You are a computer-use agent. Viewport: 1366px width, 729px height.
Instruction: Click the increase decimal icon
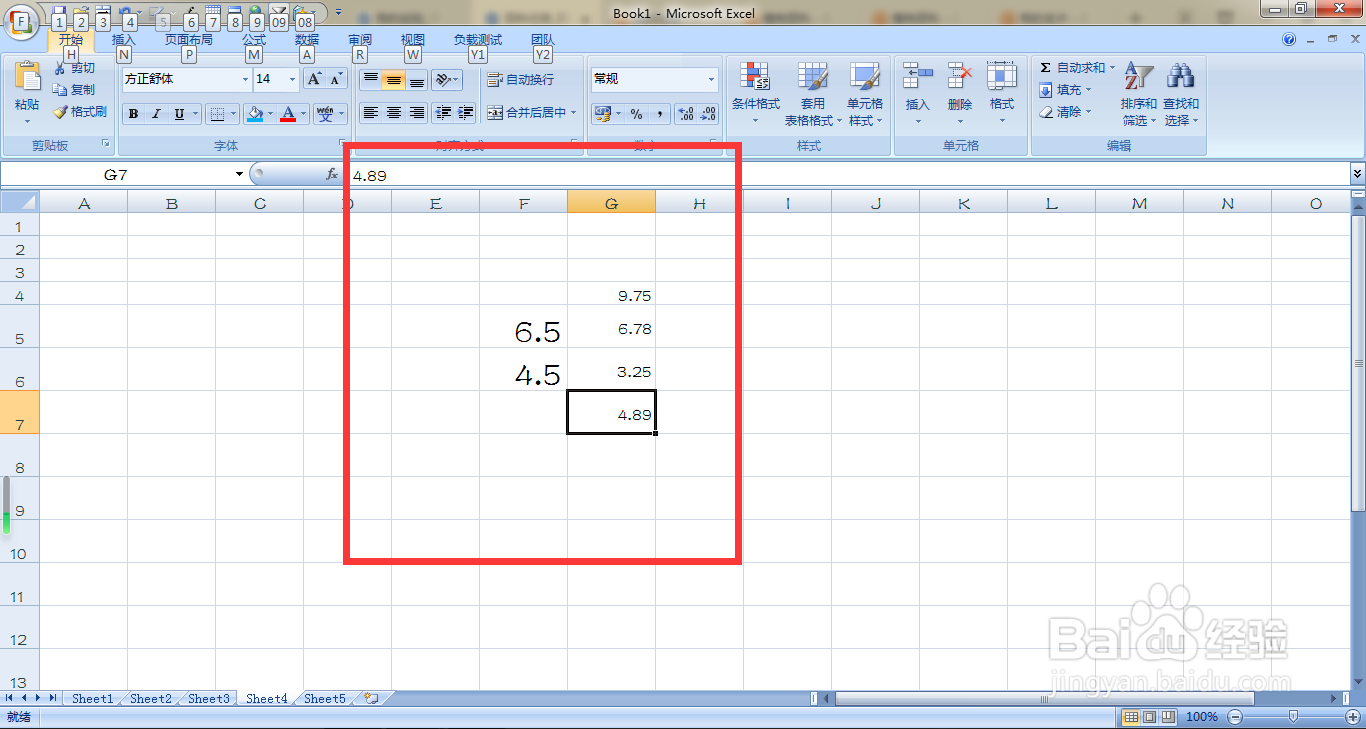[x=686, y=114]
